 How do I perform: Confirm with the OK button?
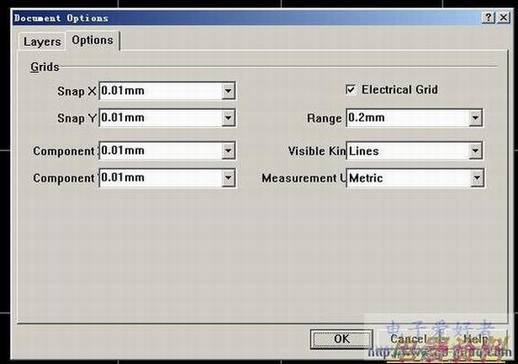point(342,339)
